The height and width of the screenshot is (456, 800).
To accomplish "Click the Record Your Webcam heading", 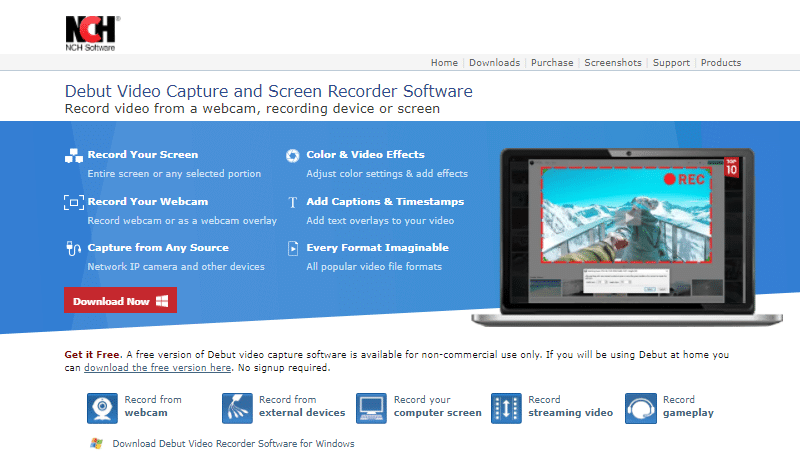I will 148,201.
